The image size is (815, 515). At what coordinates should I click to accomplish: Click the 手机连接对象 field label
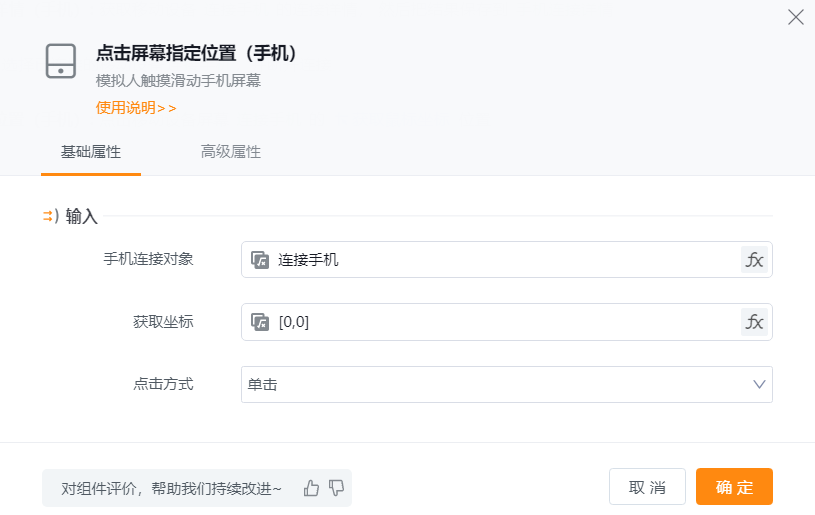(x=148, y=259)
